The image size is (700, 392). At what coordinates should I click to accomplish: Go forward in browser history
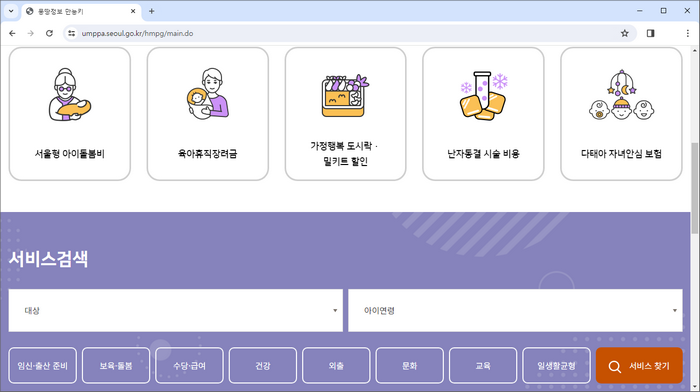tap(30, 33)
